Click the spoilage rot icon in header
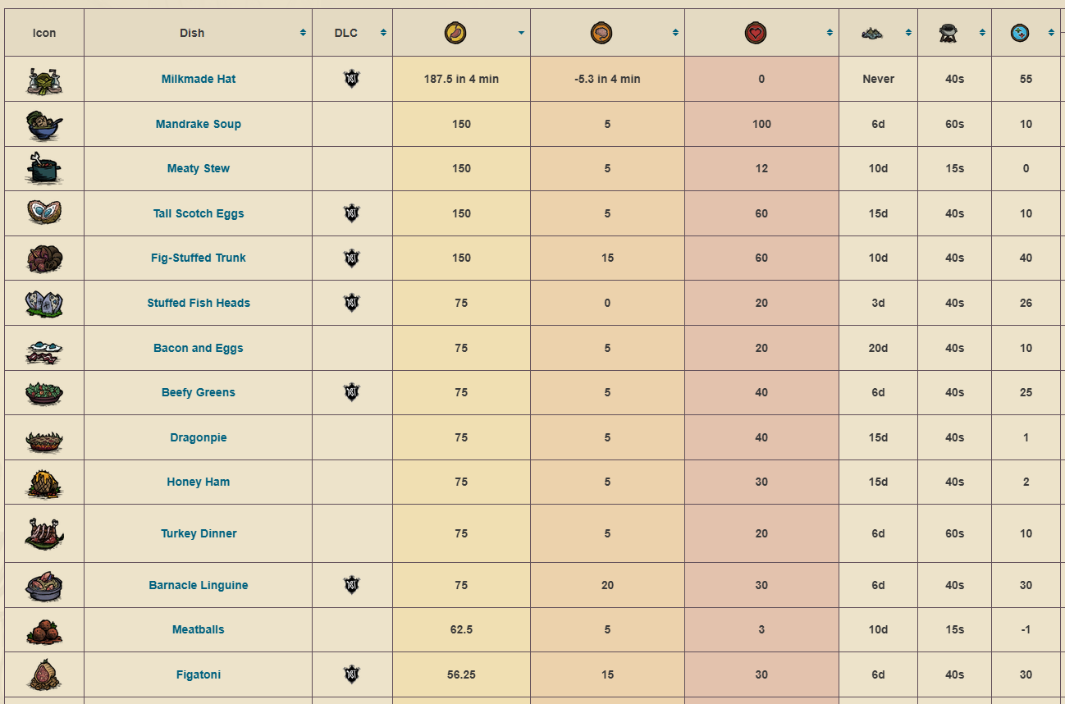Viewport: 1065px width, 704px height. click(x=872, y=33)
